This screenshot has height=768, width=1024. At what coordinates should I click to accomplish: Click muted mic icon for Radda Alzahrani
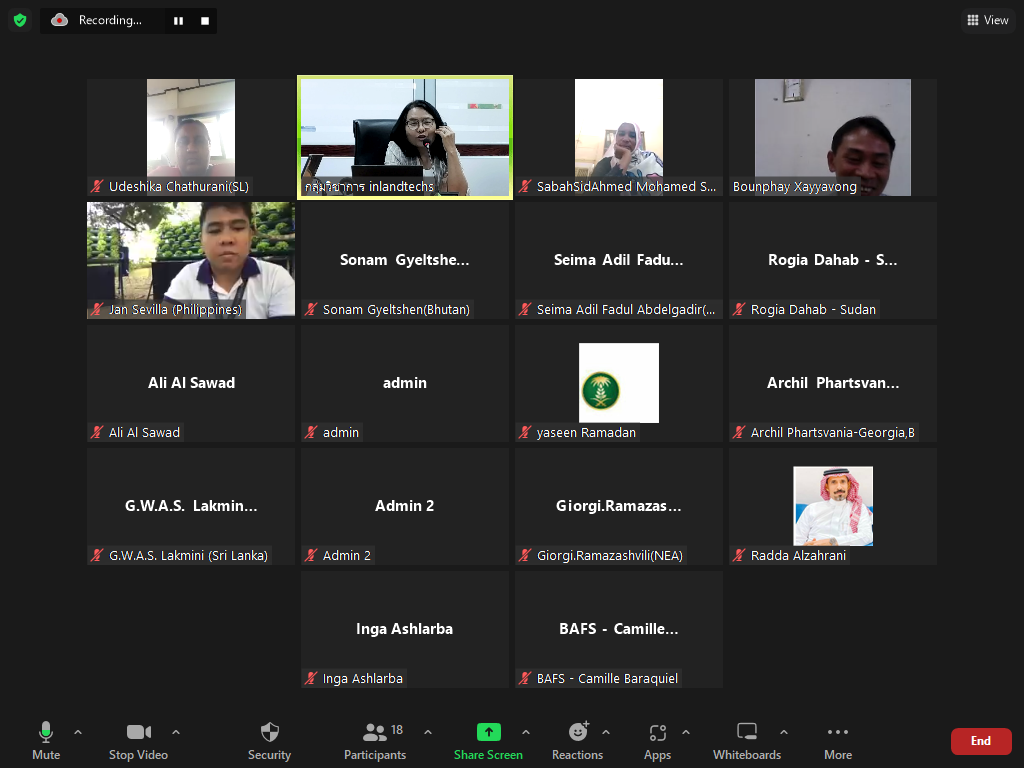(x=739, y=555)
